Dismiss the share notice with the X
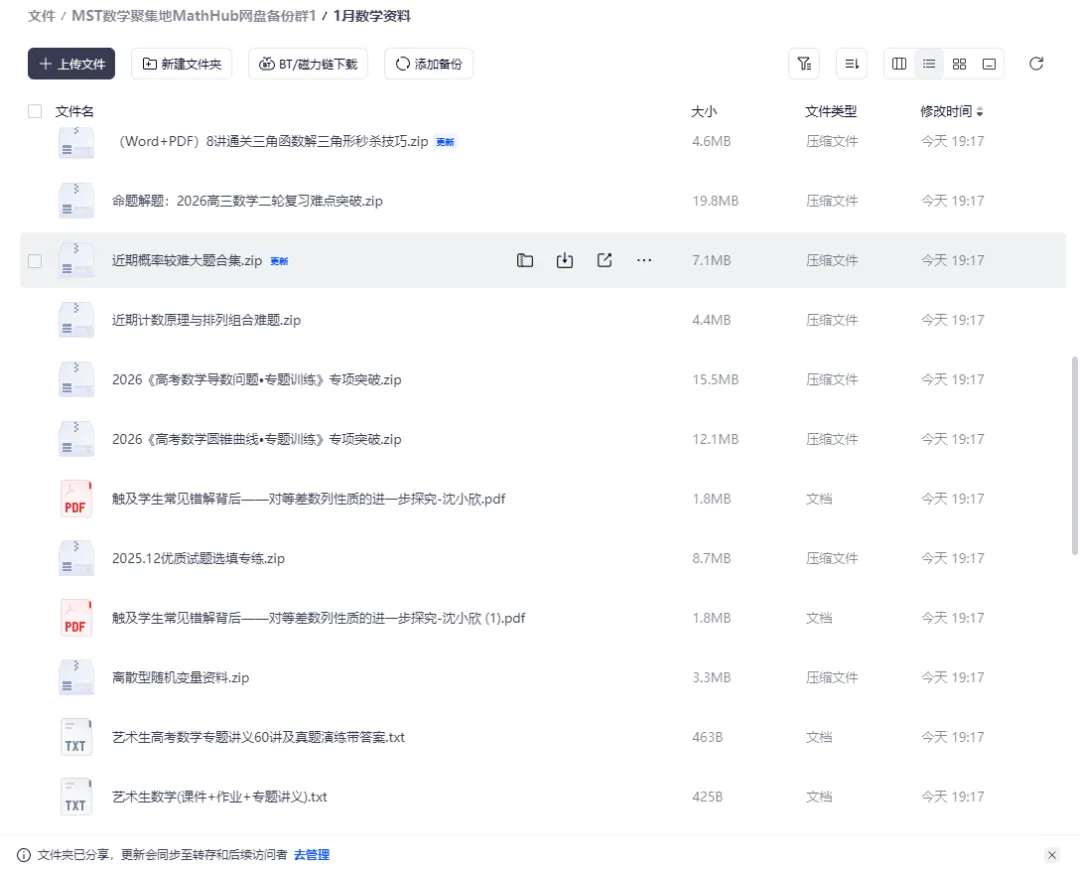The height and width of the screenshot is (874, 1080). coord(1052,855)
